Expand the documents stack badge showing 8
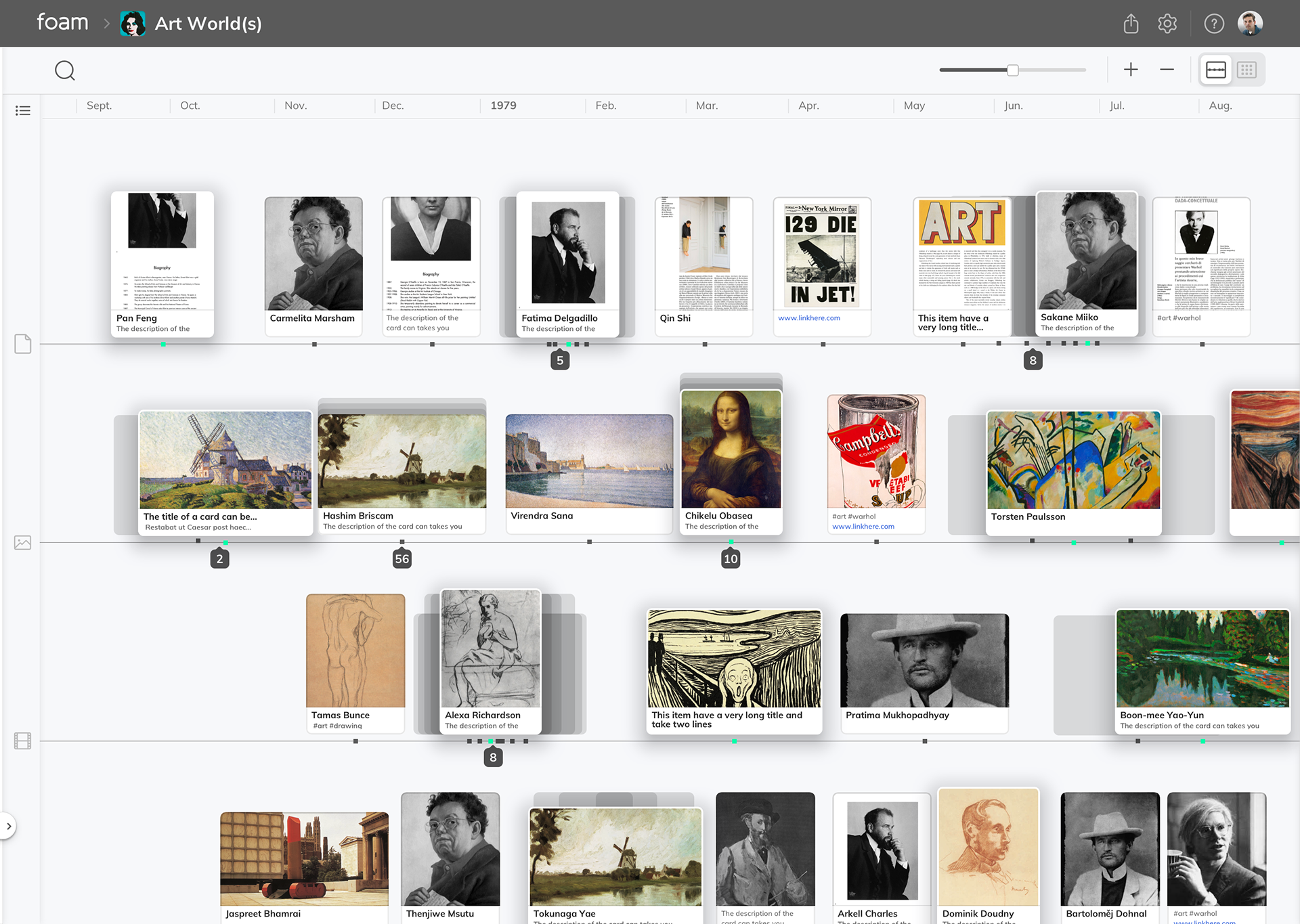This screenshot has height=924, width=1300. (1033, 360)
